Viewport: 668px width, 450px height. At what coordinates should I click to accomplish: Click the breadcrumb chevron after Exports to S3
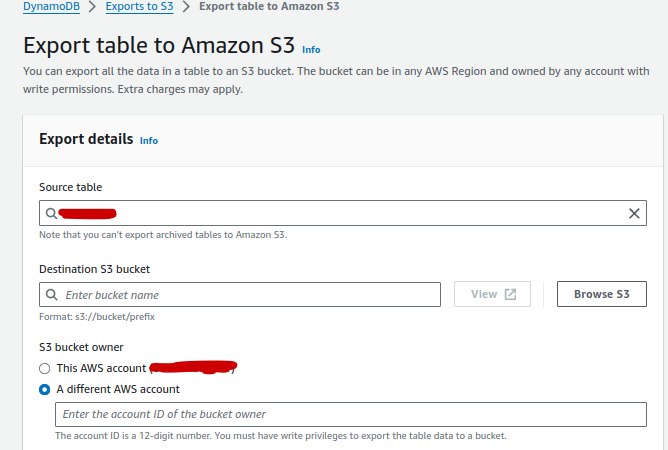[186, 6]
